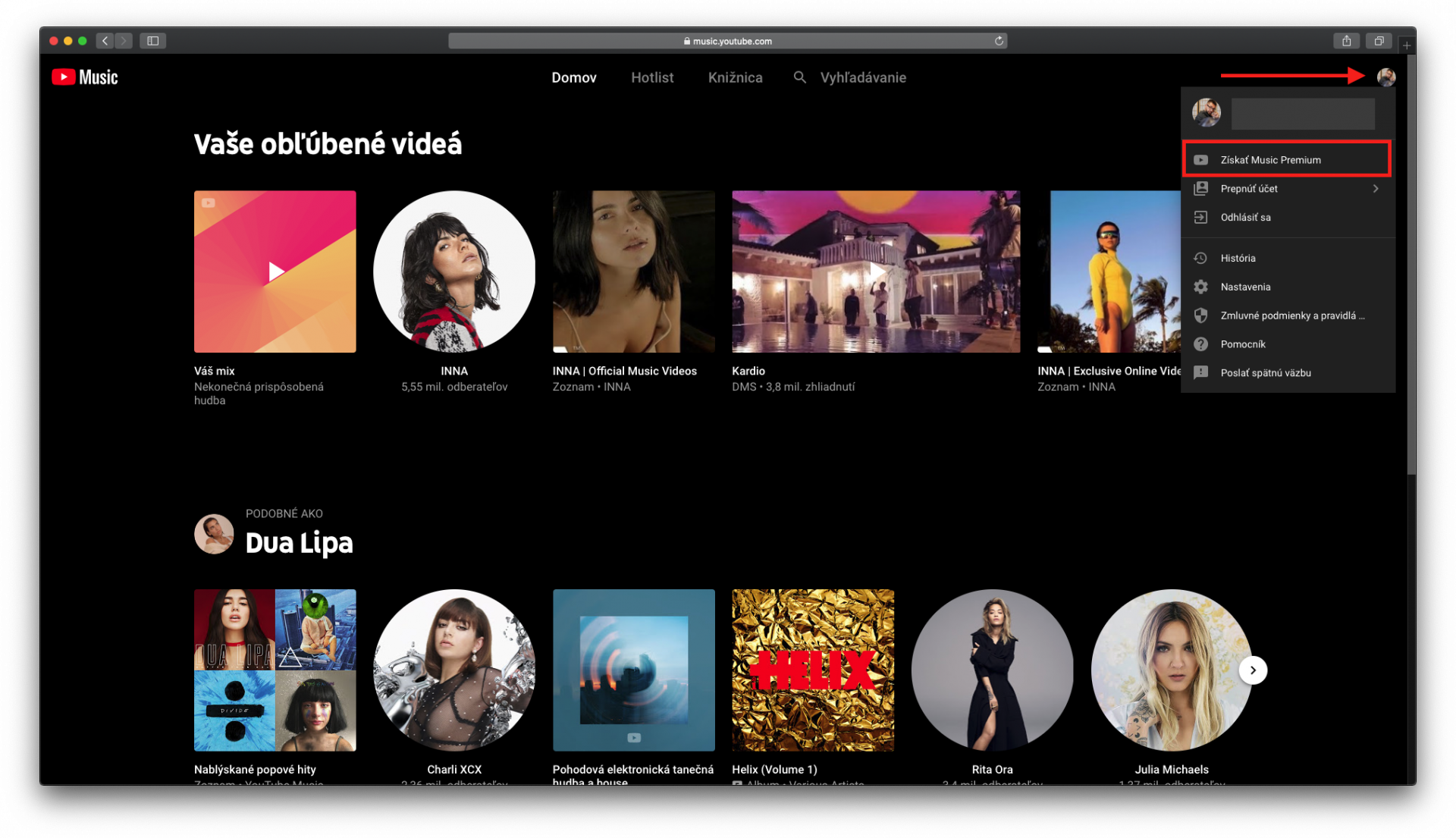The height and width of the screenshot is (838, 1456).
Task: Open the account avatar in top-right corner
Action: (1386, 77)
